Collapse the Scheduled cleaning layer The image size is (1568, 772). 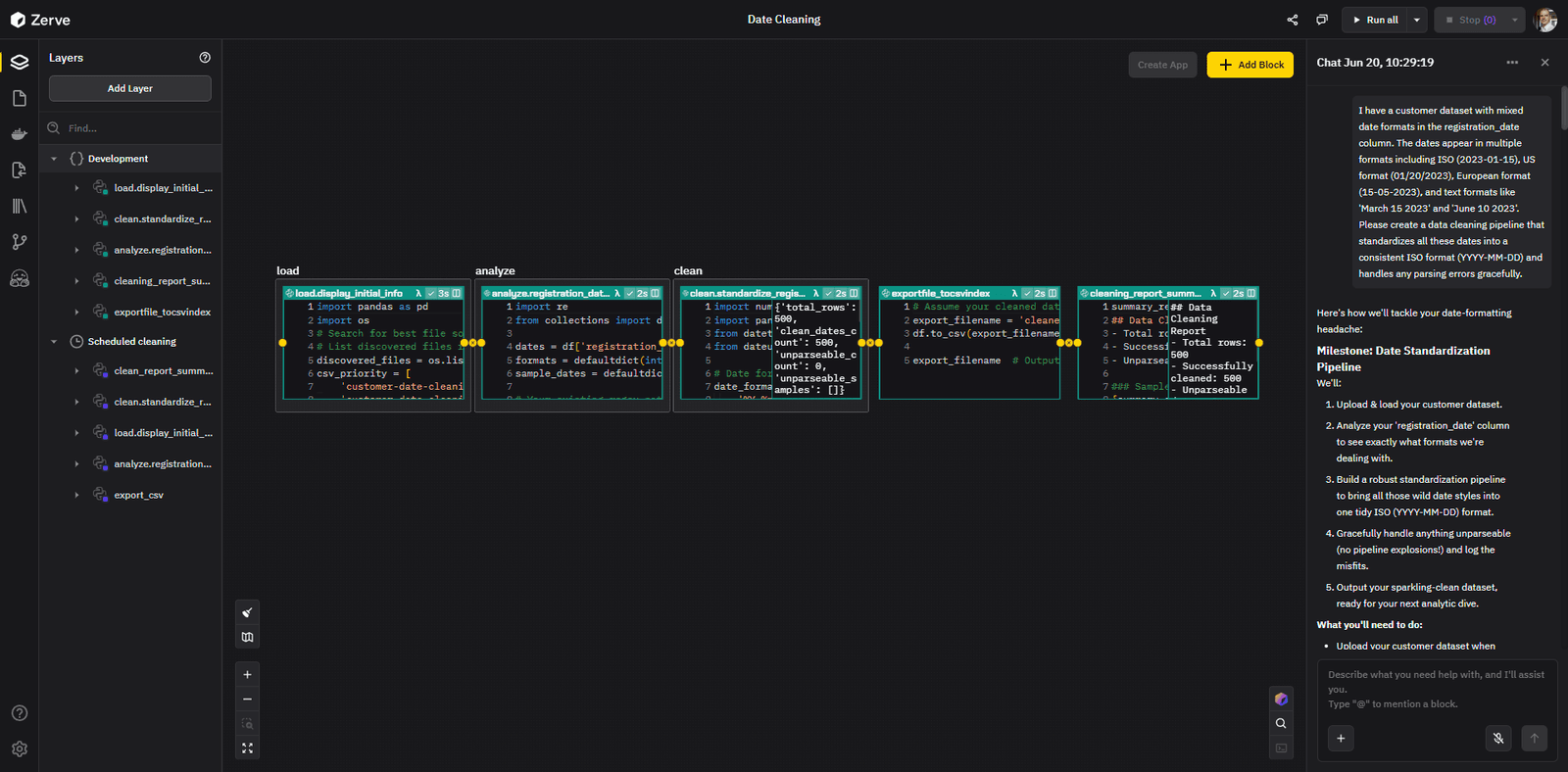(54, 342)
